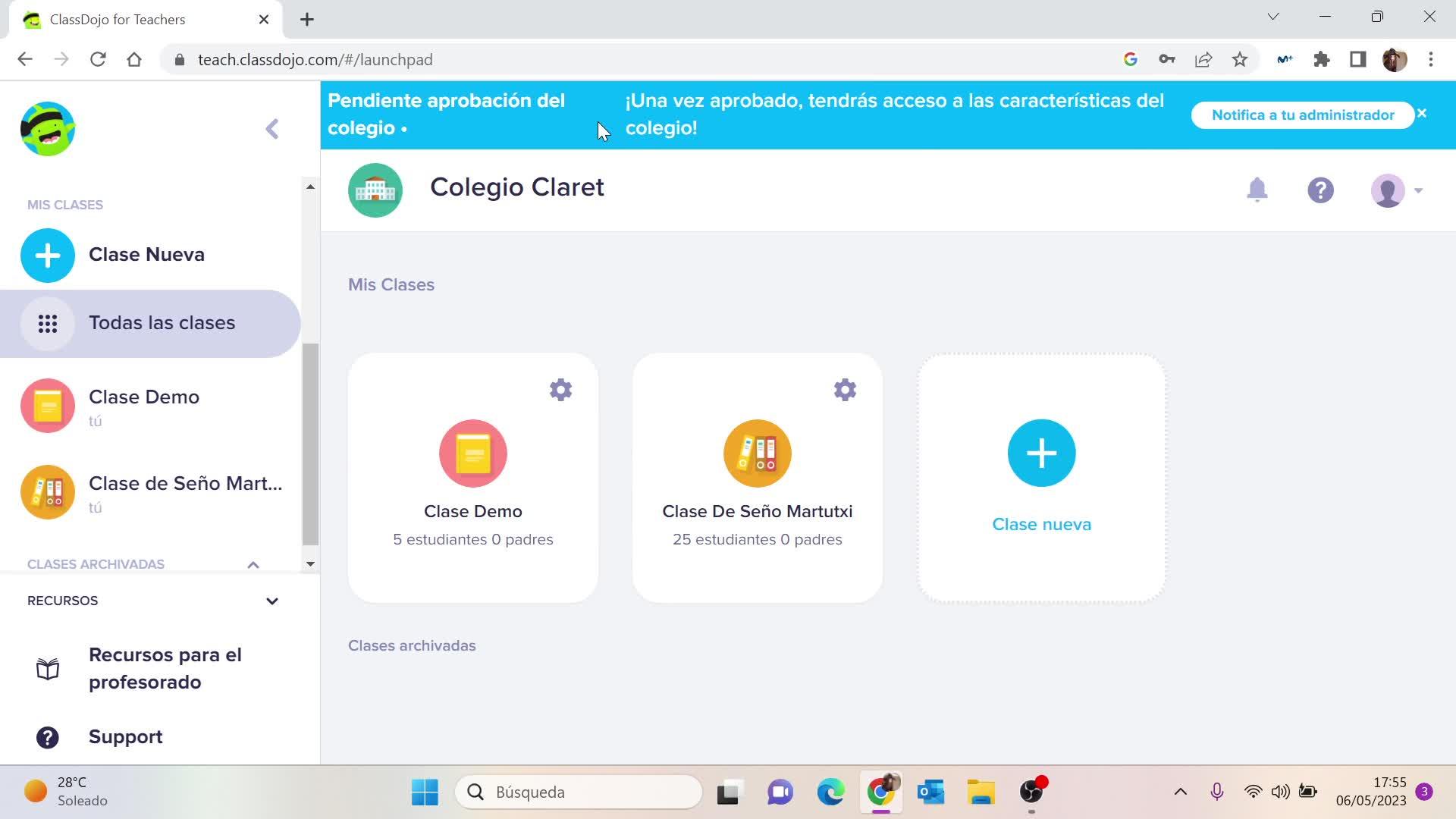Screen dimensions: 1456x819
Task: Open Recursos para el profesorado link
Action: (x=165, y=668)
